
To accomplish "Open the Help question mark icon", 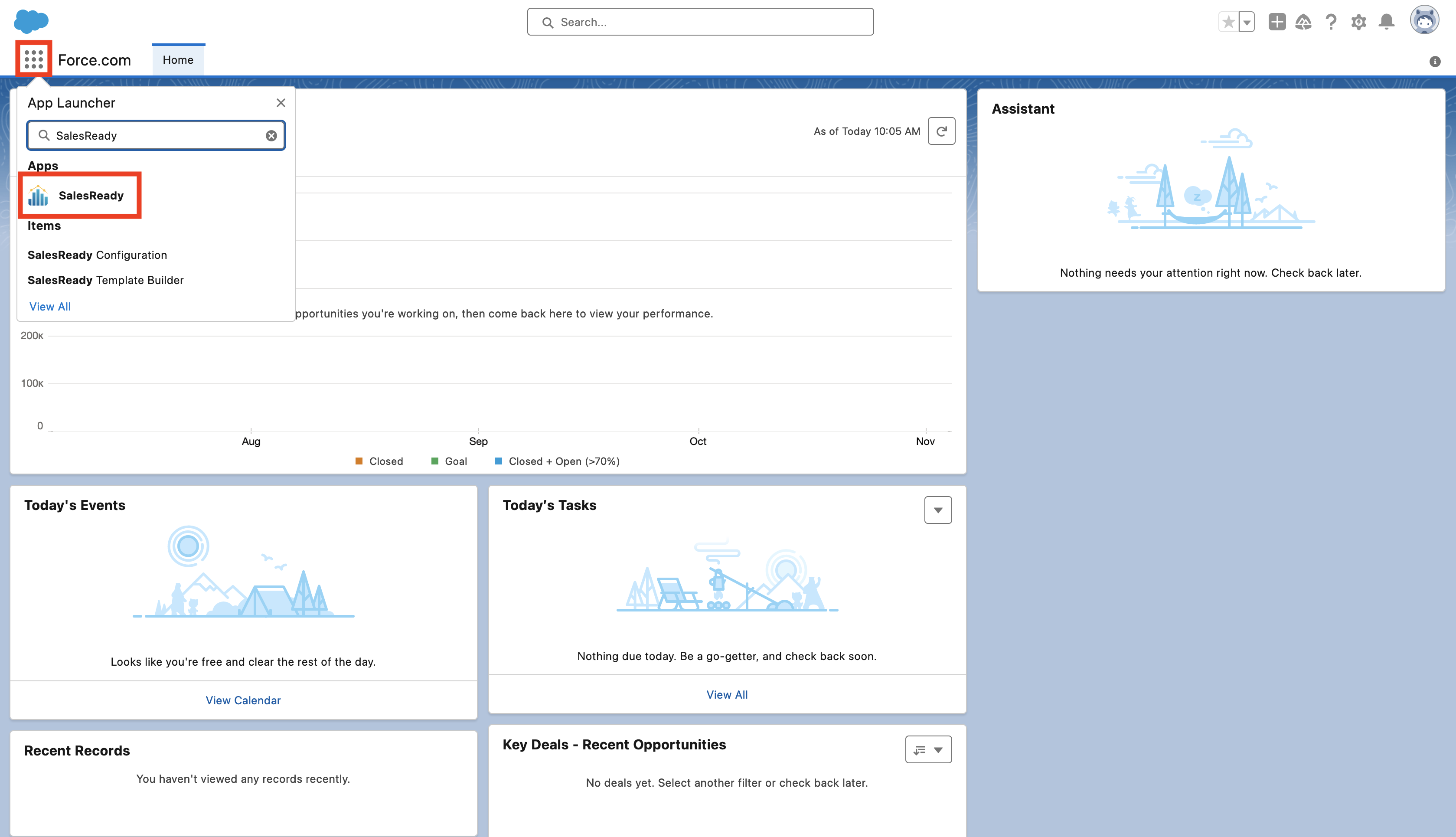I will click(1331, 22).
